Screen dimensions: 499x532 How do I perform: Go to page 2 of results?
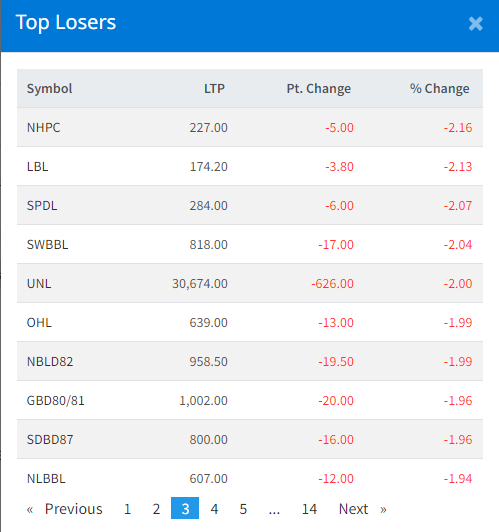point(156,508)
